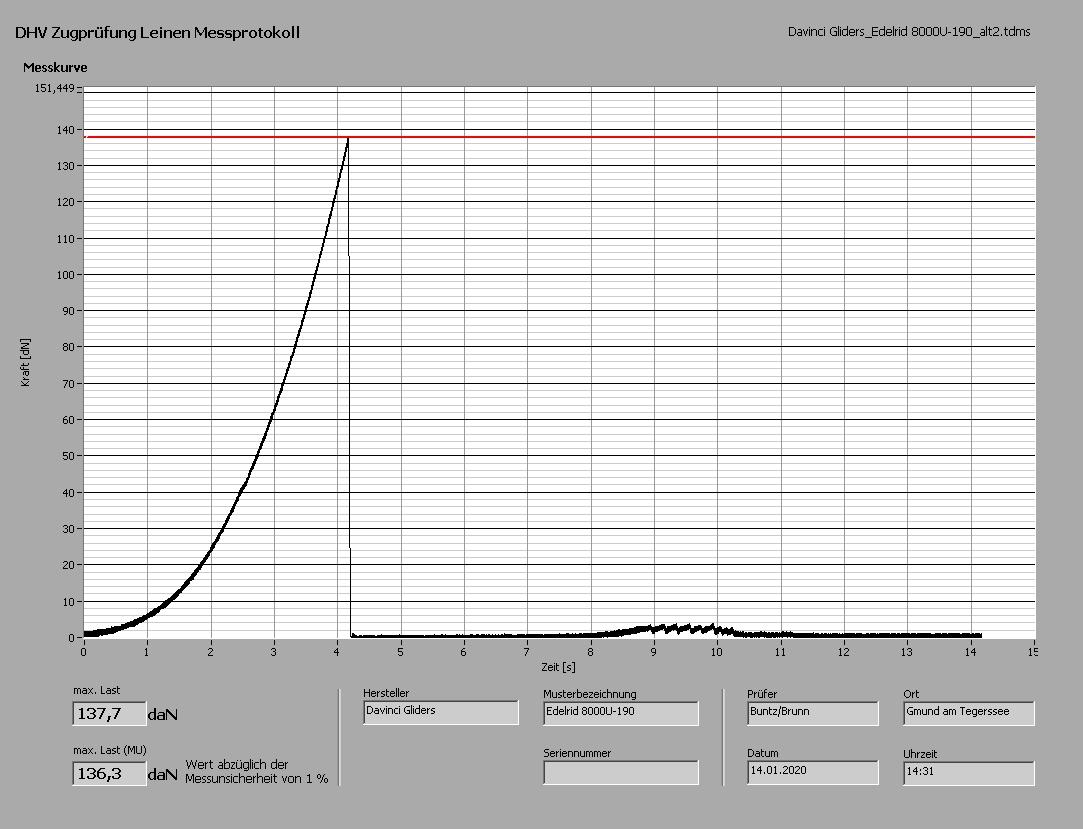Viewport: 1083px width, 829px height.
Task: Click the daN unit beside 136,3
Action: pyautogui.click(x=163, y=775)
